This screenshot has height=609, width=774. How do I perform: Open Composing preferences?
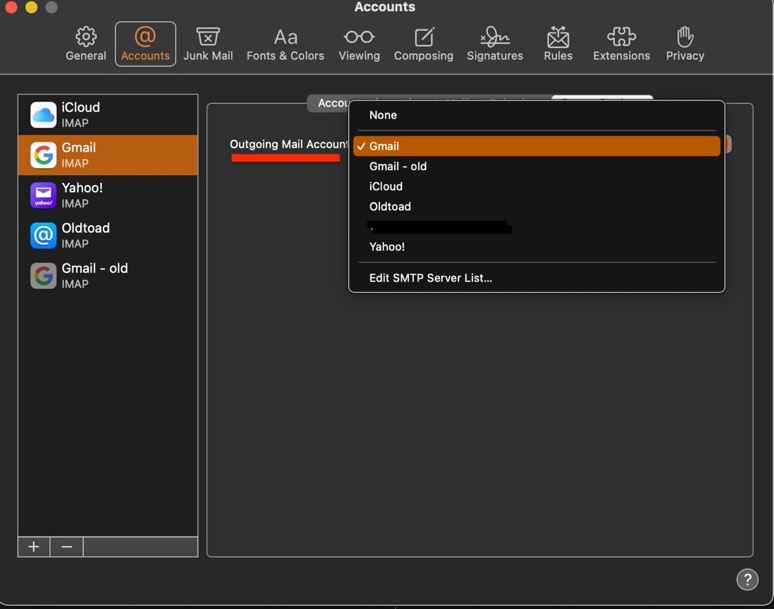click(x=424, y=44)
